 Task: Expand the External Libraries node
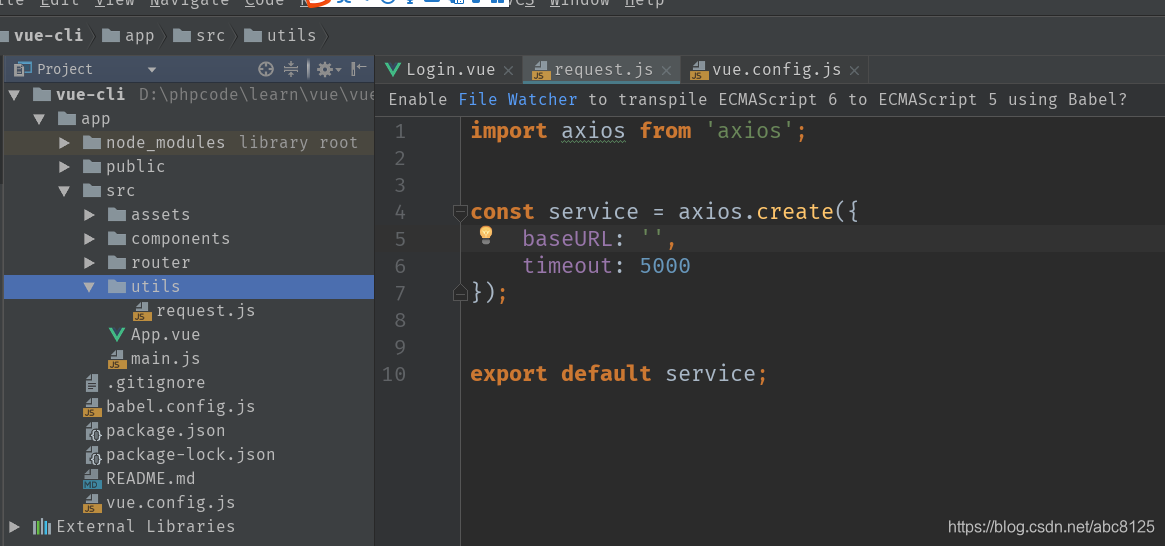(x=14, y=527)
